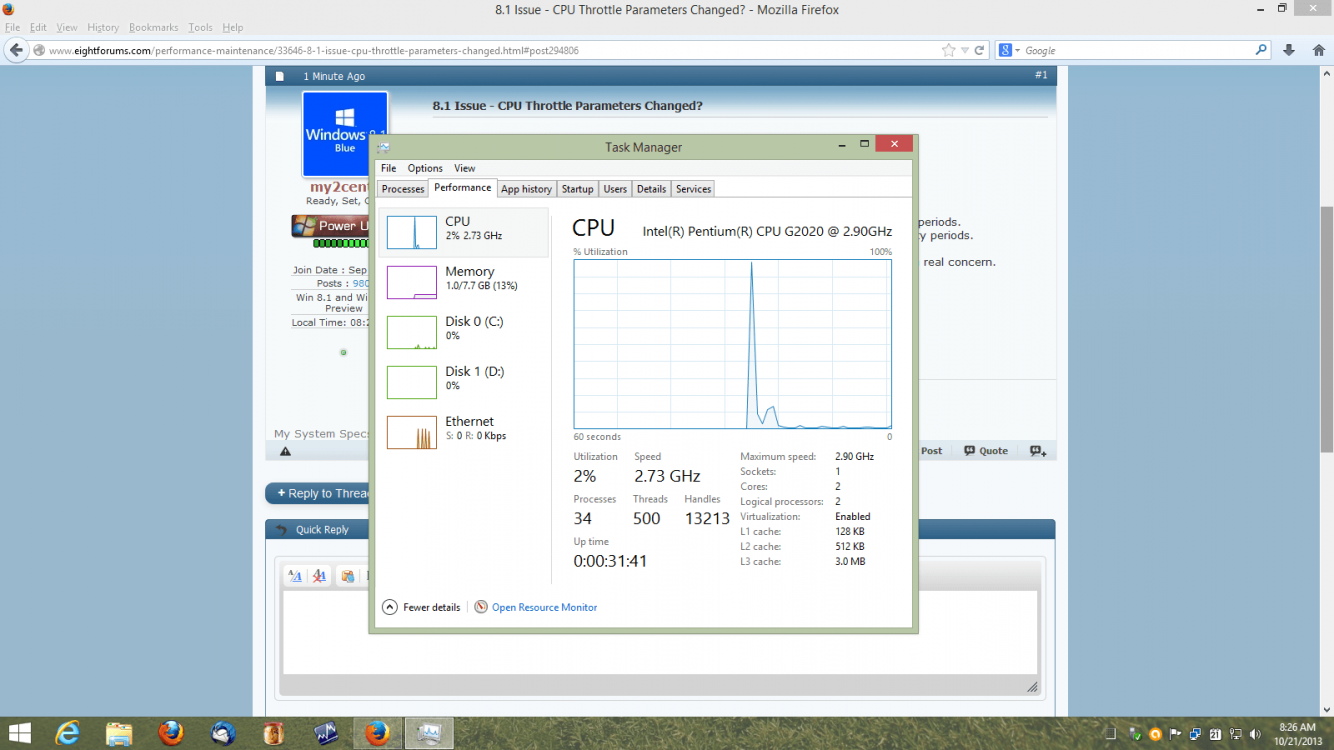The height and width of the screenshot is (750, 1334).
Task: Remove text formatting in Quick Reply
Action: pyautogui.click(x=320, y=576)
